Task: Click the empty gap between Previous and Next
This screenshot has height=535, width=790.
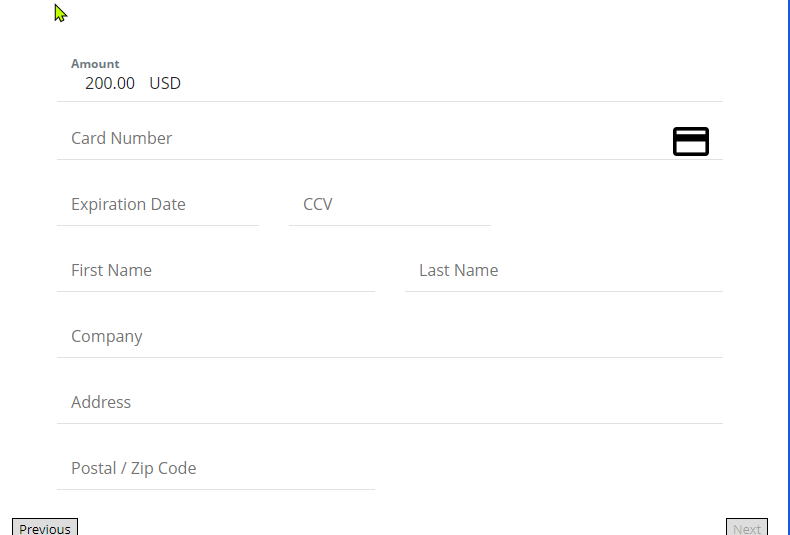Action: tap(402, 528)
